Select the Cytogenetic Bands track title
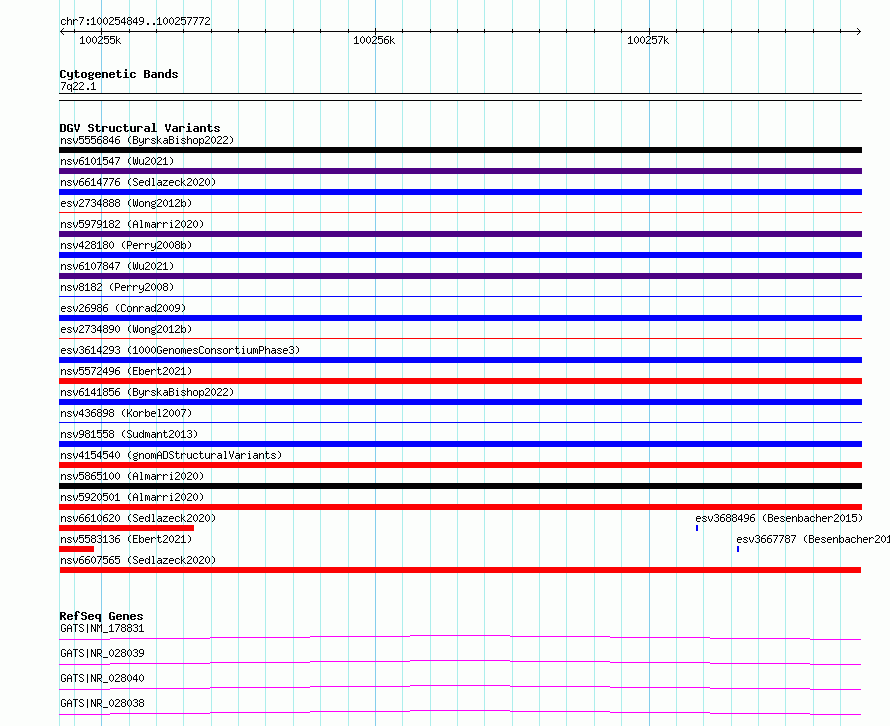This screenshot has width=890, height=726. click(x=119, y=74)
